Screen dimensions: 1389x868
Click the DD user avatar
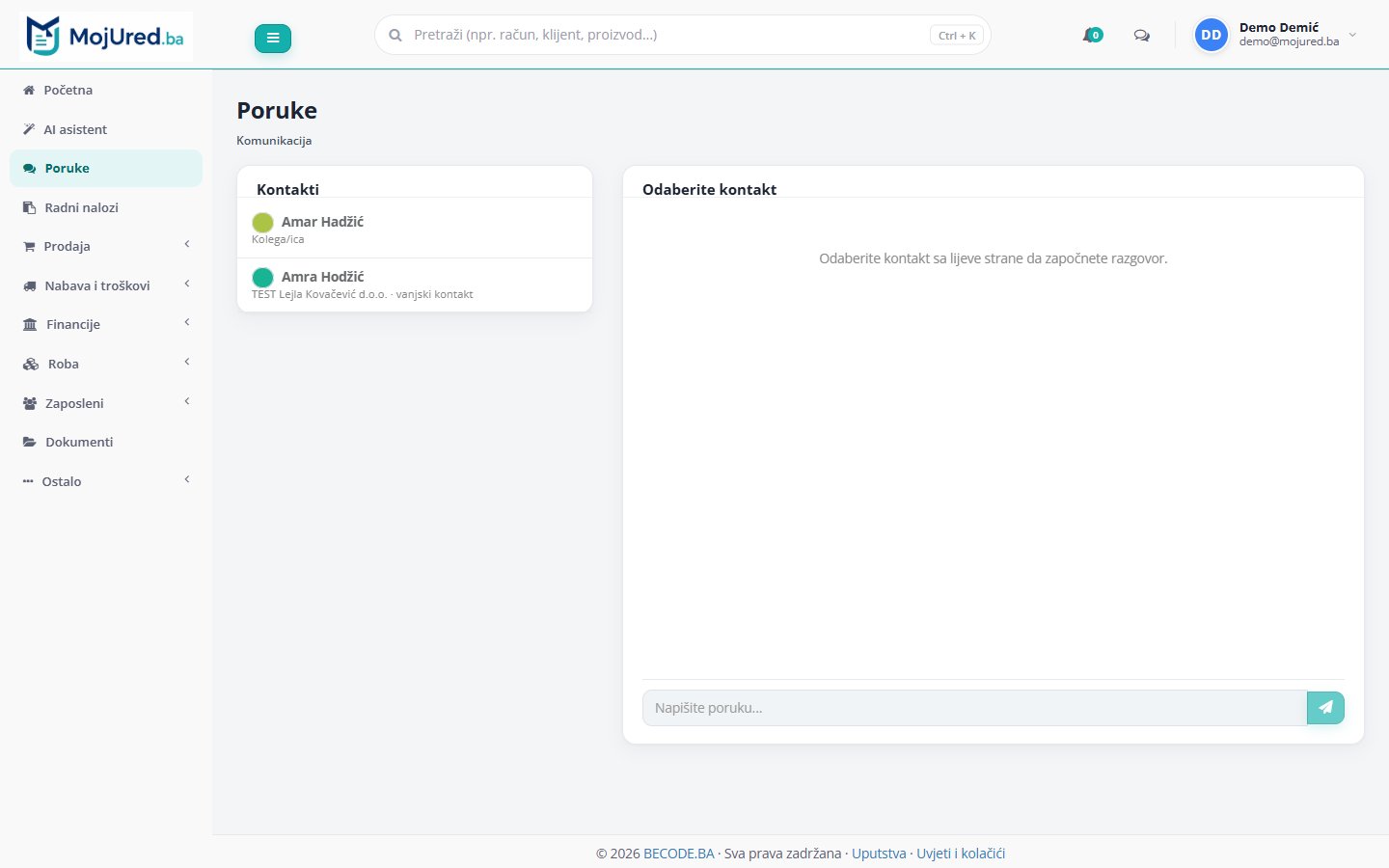(1212, 35)
